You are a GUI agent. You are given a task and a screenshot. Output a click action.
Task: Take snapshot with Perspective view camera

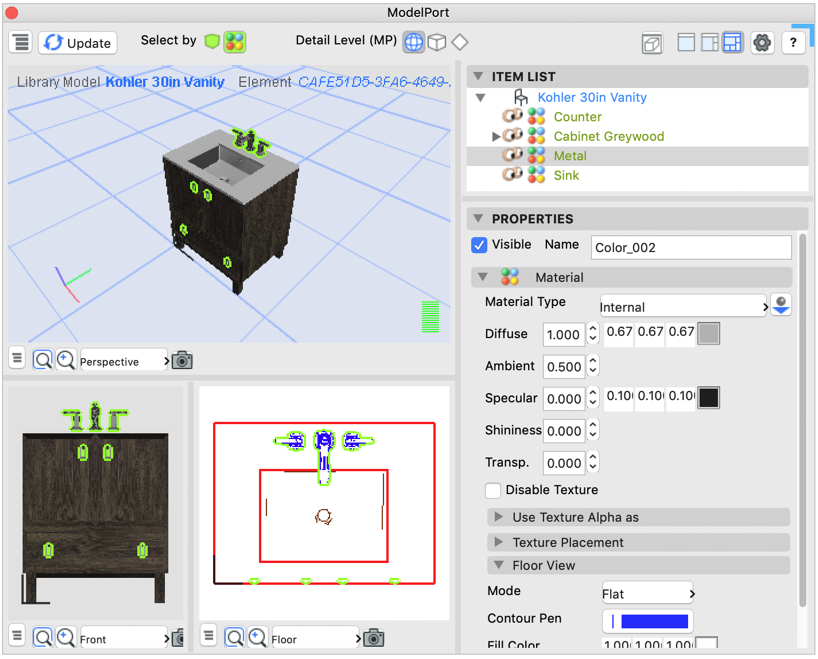point(182,361)
